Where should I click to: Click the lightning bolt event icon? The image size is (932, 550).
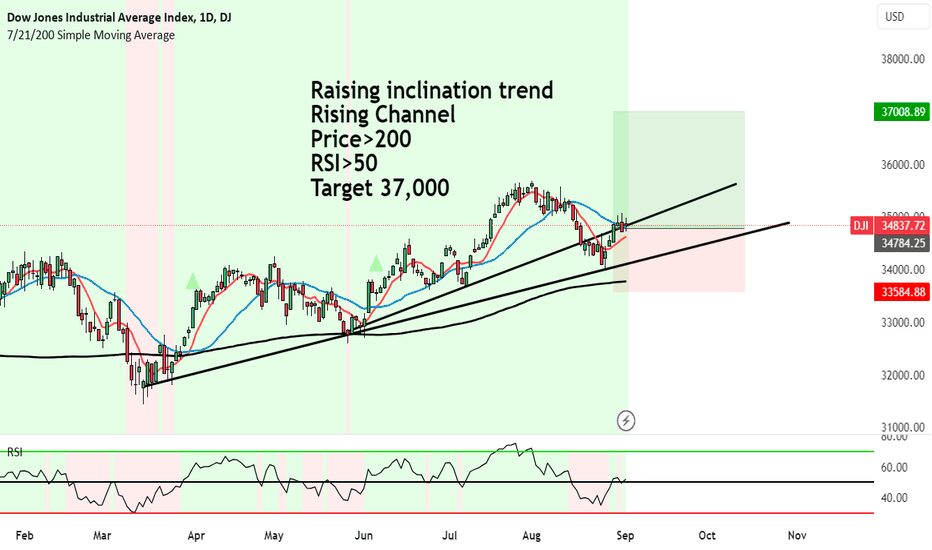tap(625, 421)
